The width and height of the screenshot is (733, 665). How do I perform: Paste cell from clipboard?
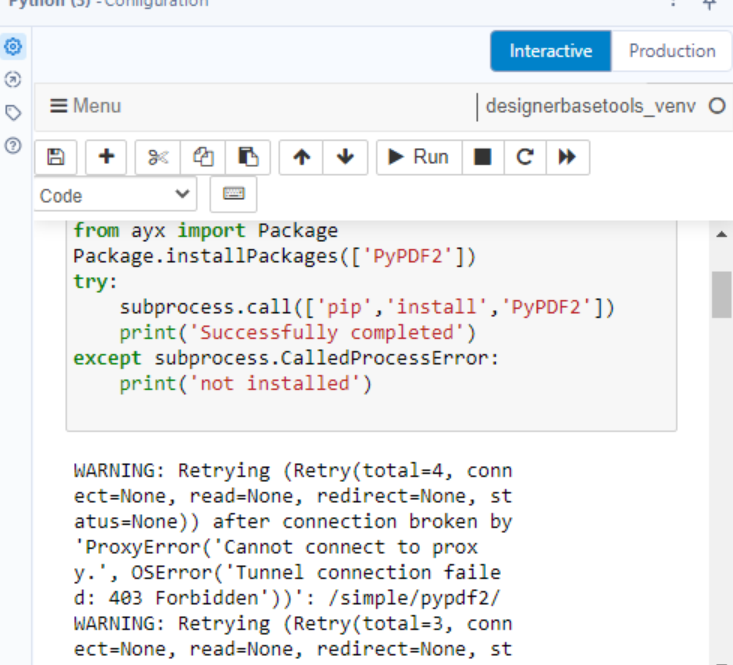[248, 157]
